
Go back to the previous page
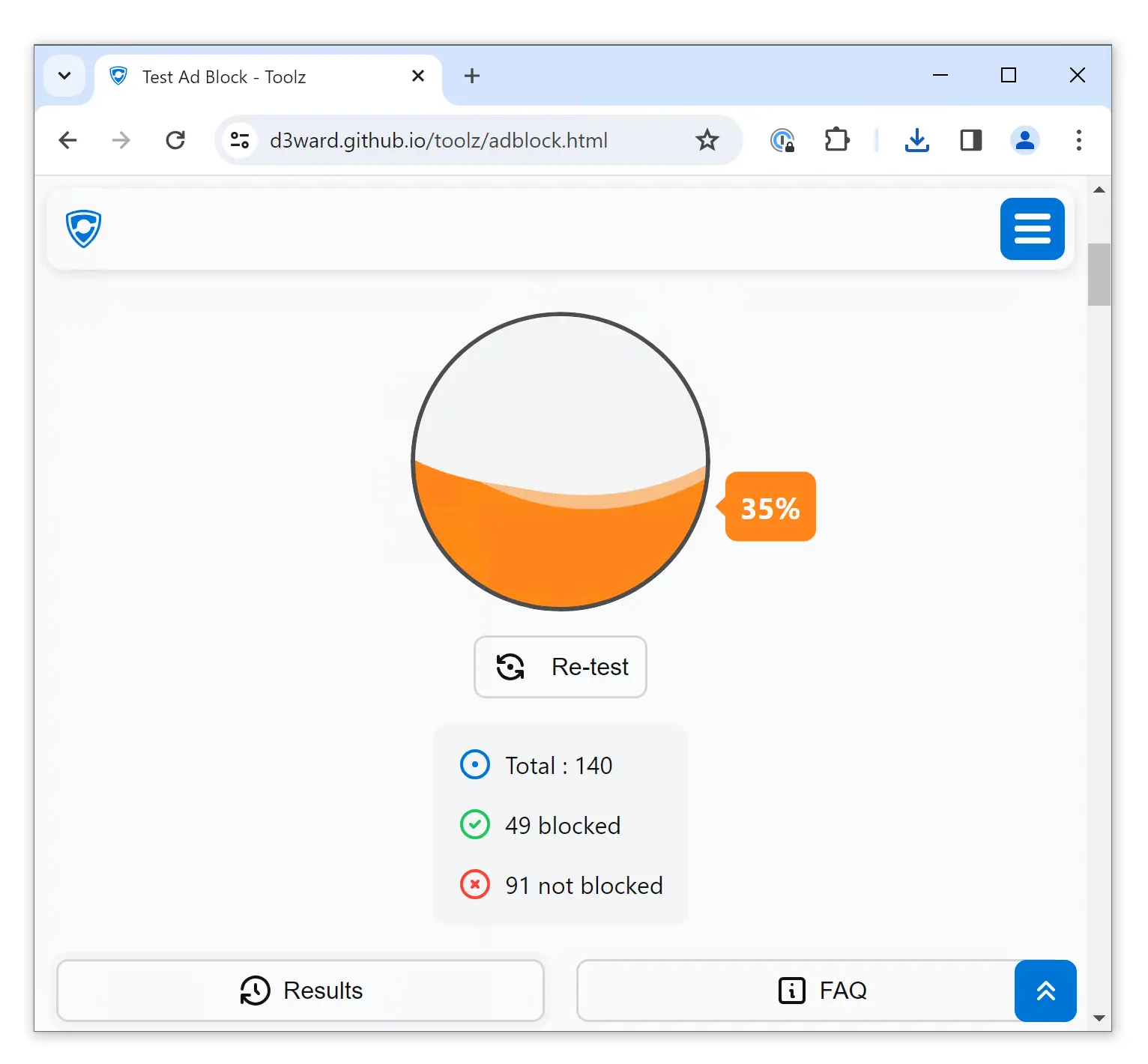(x=68, y=140)
